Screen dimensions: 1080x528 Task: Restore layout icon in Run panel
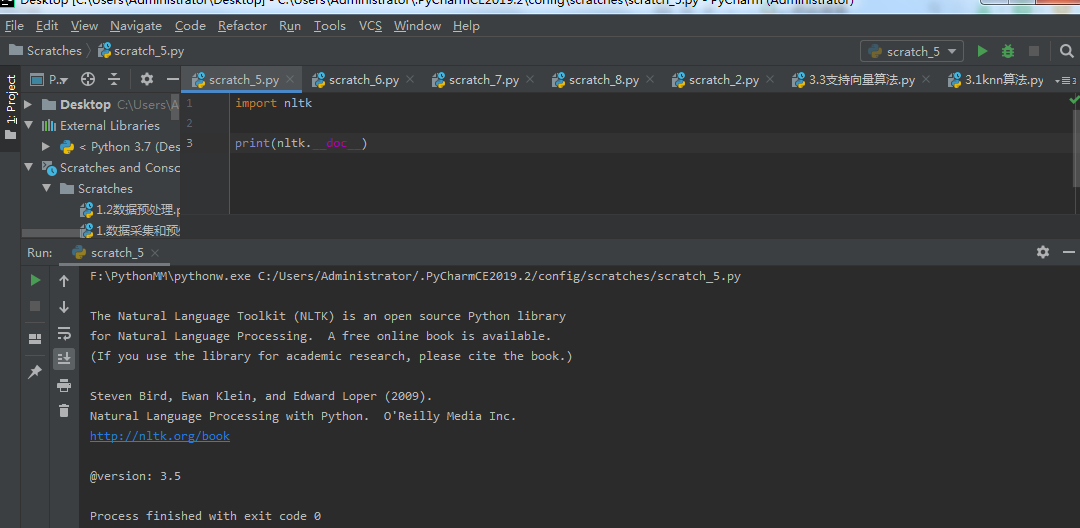coord(34,339)
